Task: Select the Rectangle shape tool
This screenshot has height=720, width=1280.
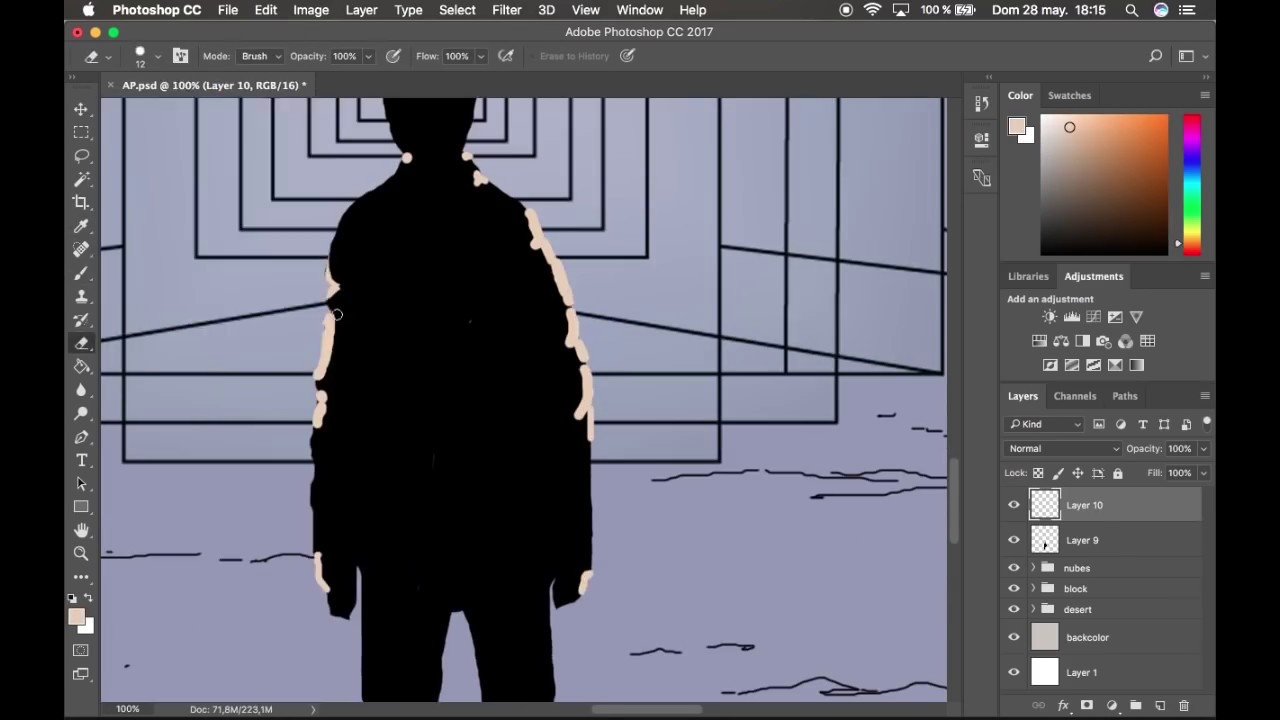Action: [81, 507]
